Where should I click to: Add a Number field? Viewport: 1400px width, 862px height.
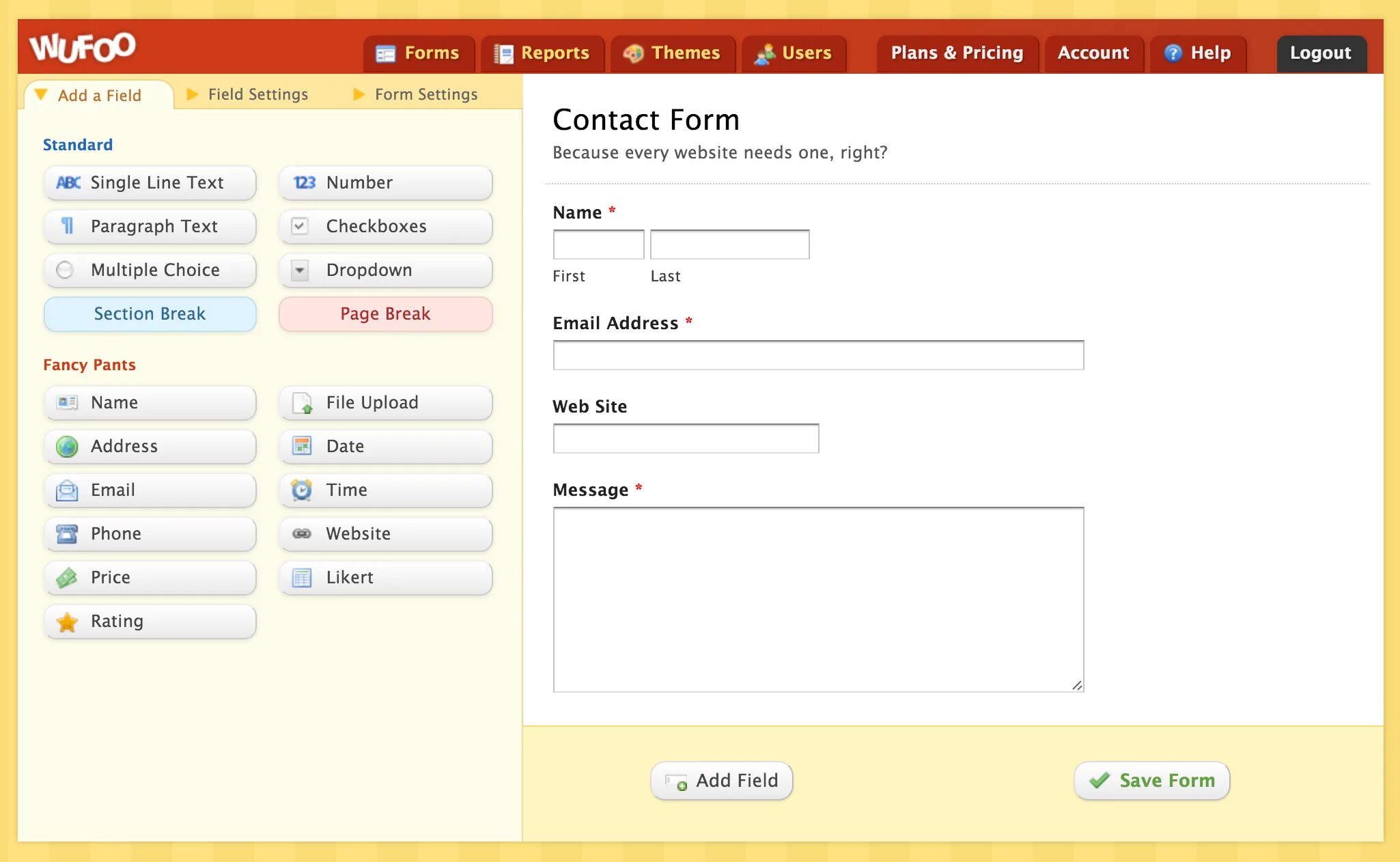(x=385, y=183)
